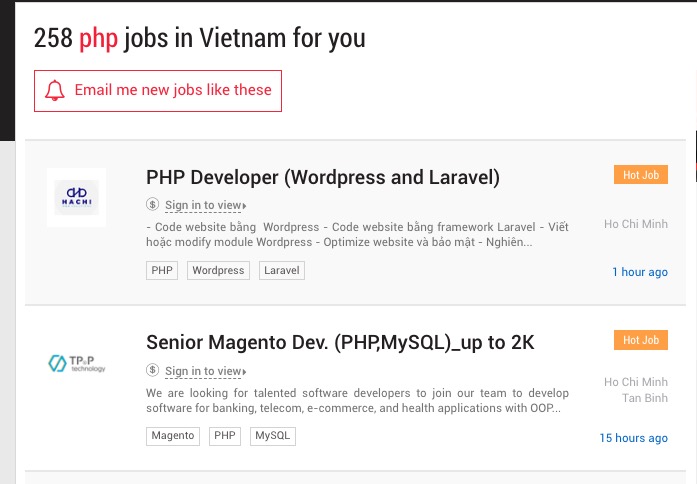Click the 15 hours ago timestamp

click(633, 438)
